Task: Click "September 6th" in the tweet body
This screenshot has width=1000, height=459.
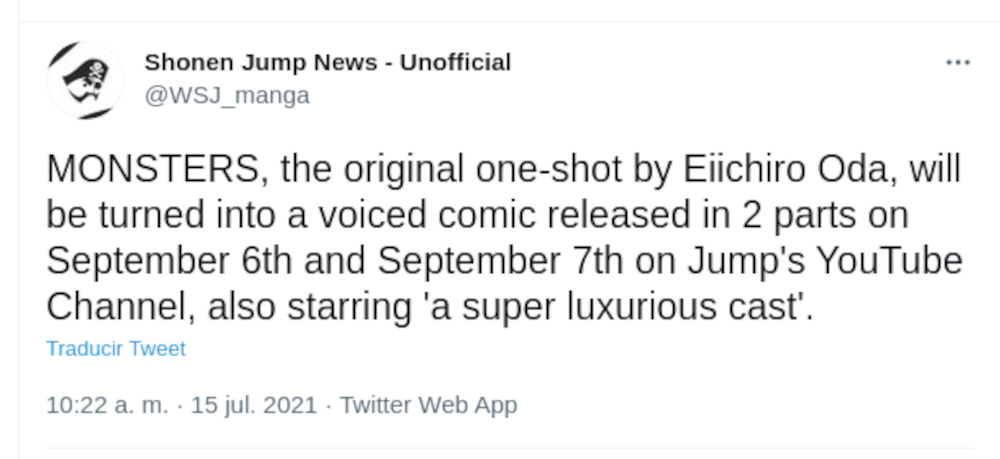Action: [172, 261]
